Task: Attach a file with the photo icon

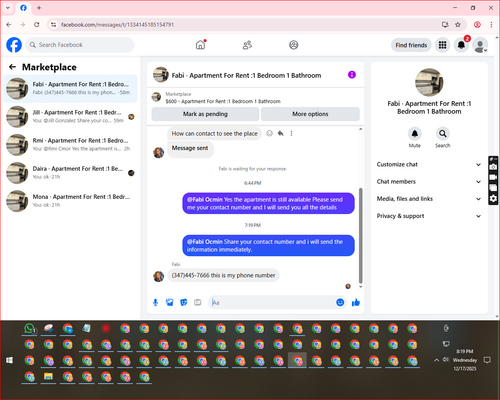Action: 170,302
